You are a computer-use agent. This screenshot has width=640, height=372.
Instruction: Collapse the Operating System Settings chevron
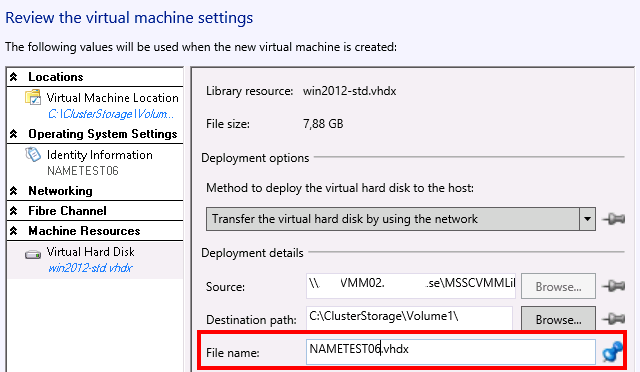click(x=13, y=134)
